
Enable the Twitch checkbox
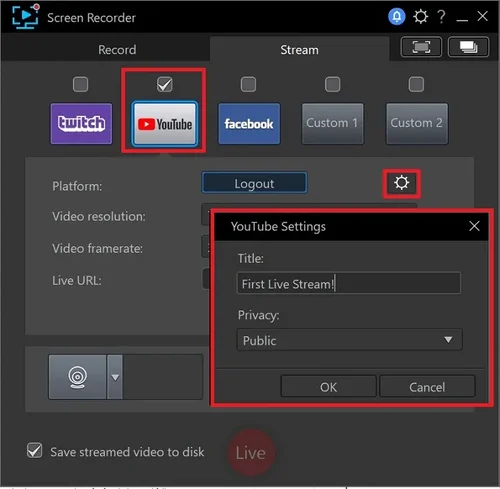[81, 84]
